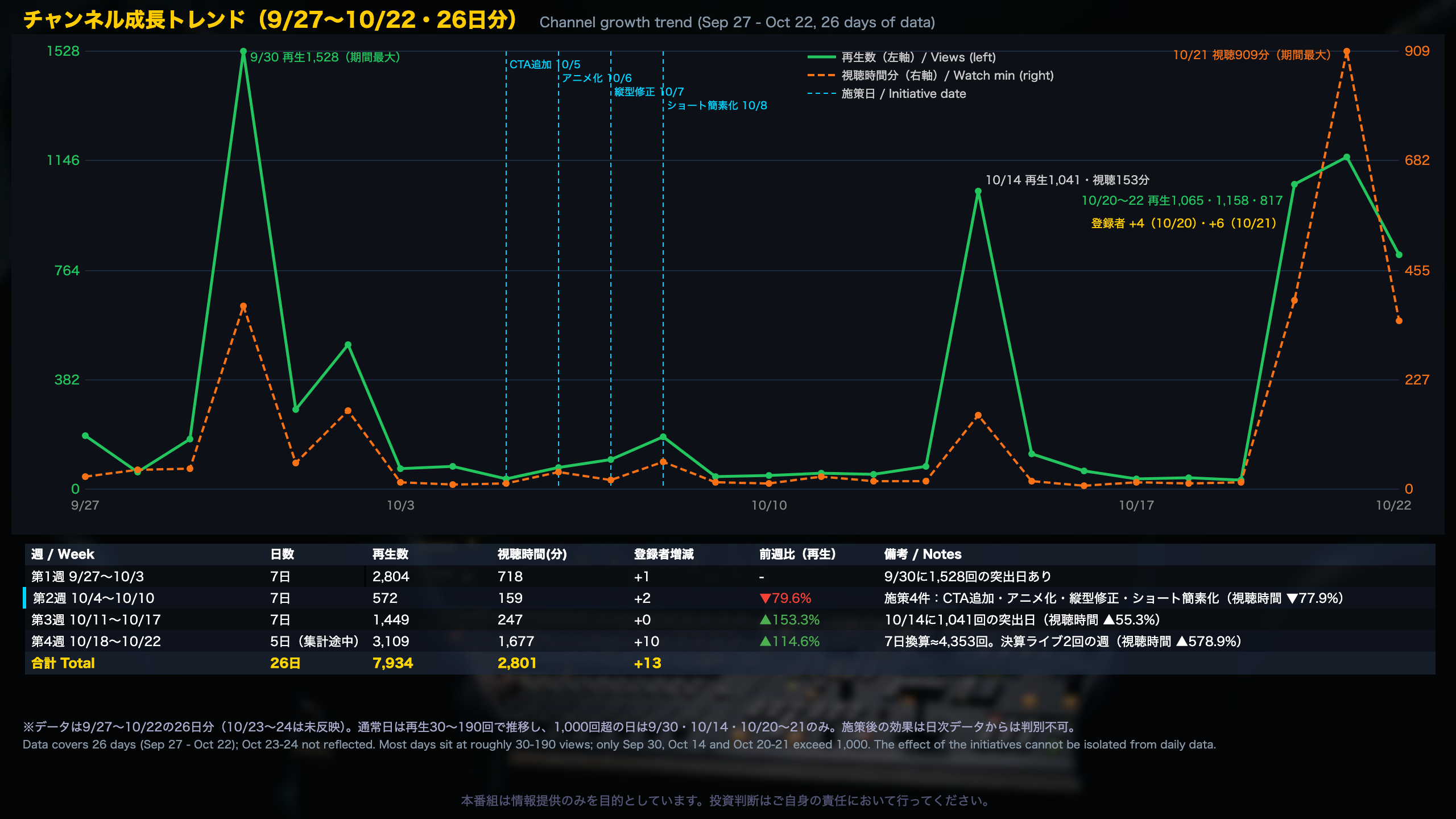
Task: Click the 10/21 視聴909分 peak annotation
Action: (x=1252, y=55)
